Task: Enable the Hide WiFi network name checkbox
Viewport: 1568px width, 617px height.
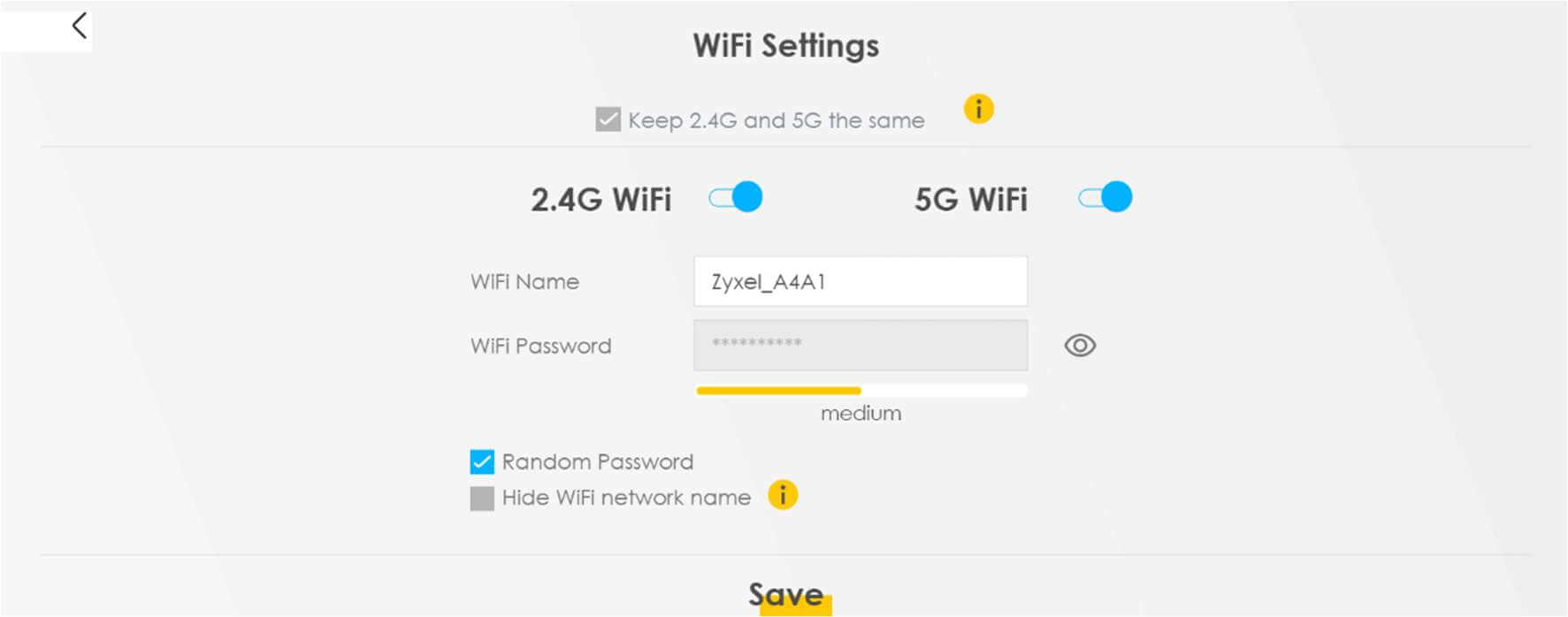Action: [482, 499]
